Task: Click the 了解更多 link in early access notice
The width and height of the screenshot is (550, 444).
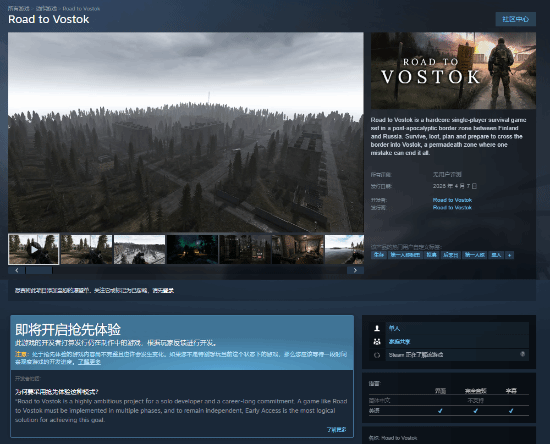Action: click(x=89, y=362)
